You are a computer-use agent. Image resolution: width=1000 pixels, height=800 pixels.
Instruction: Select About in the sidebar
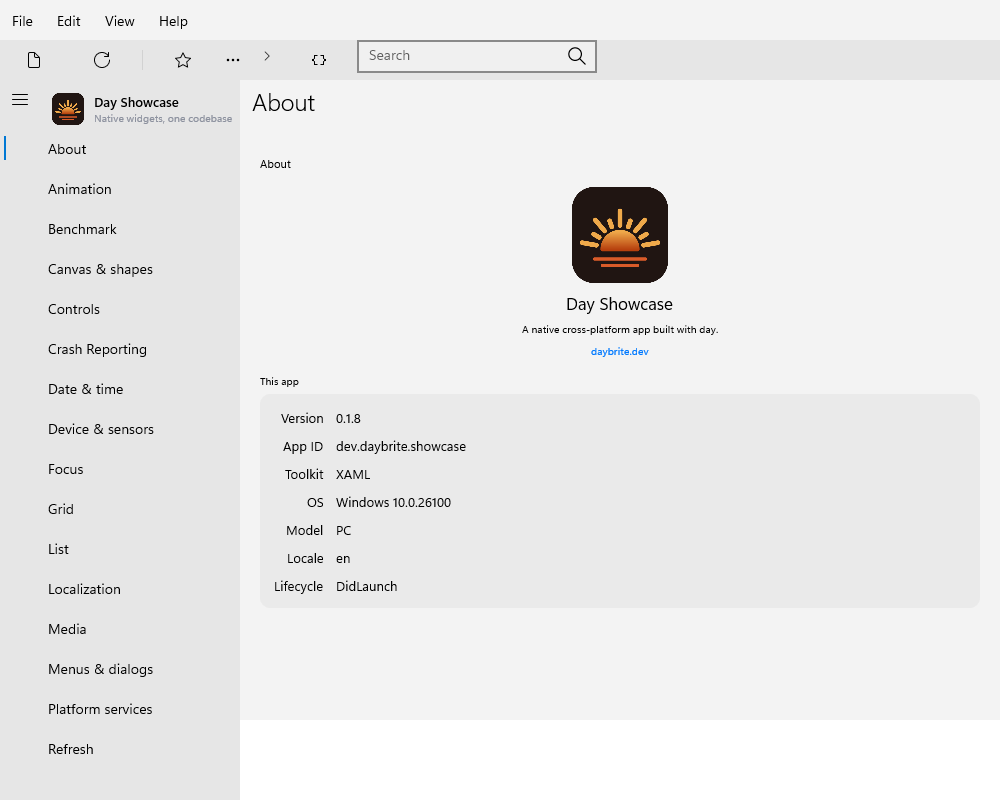120,149
